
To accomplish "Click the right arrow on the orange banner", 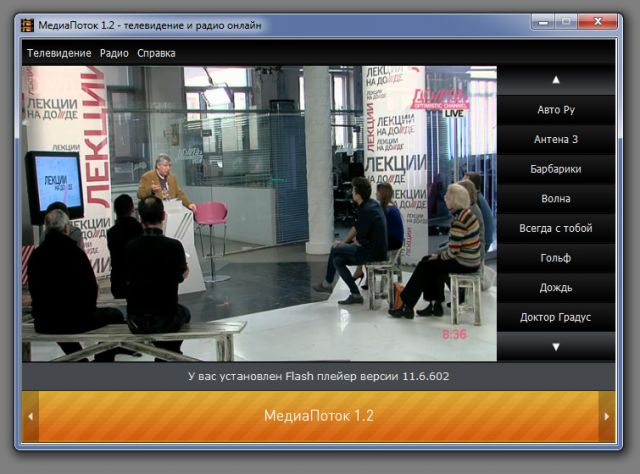I will [x=607, y=416].
